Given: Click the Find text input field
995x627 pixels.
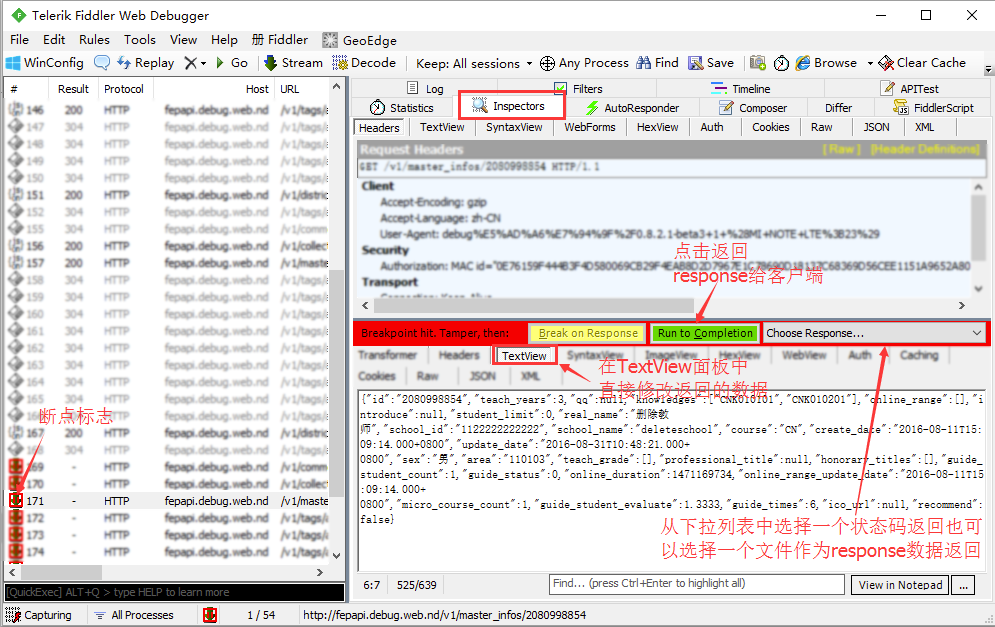Looking at the screenshot, I should (x=697, y=584).
